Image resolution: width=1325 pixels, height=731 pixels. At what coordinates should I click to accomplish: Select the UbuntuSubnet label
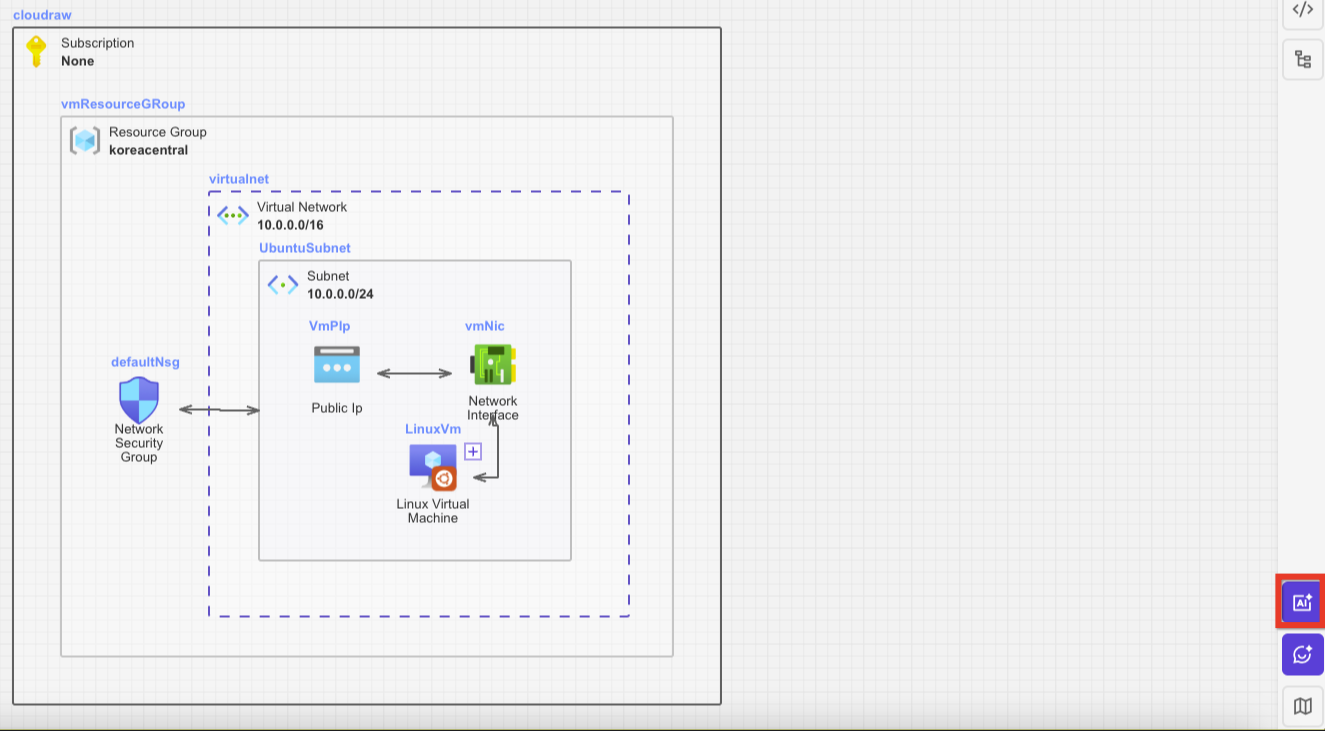tap(305, 248)
